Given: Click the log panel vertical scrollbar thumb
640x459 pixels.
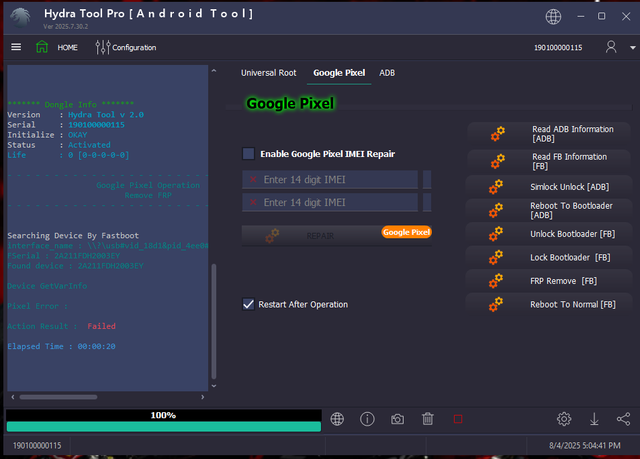Looking at the screenshot, I should 213,321.
